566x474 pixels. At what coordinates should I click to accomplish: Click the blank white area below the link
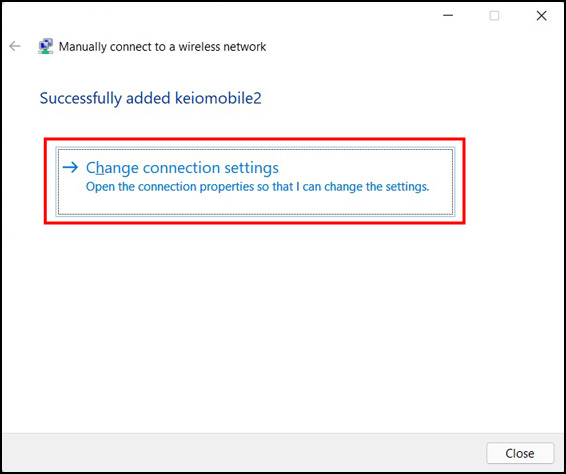[282, 325]
